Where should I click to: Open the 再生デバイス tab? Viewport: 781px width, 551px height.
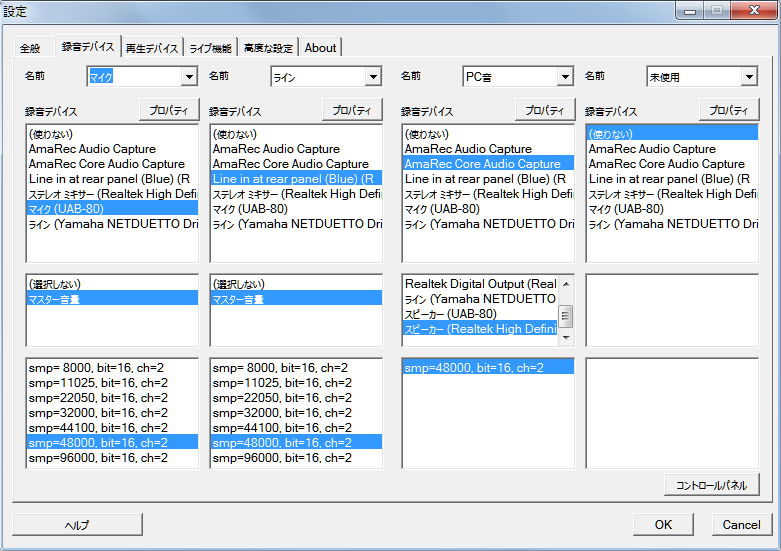click(152, 48)
